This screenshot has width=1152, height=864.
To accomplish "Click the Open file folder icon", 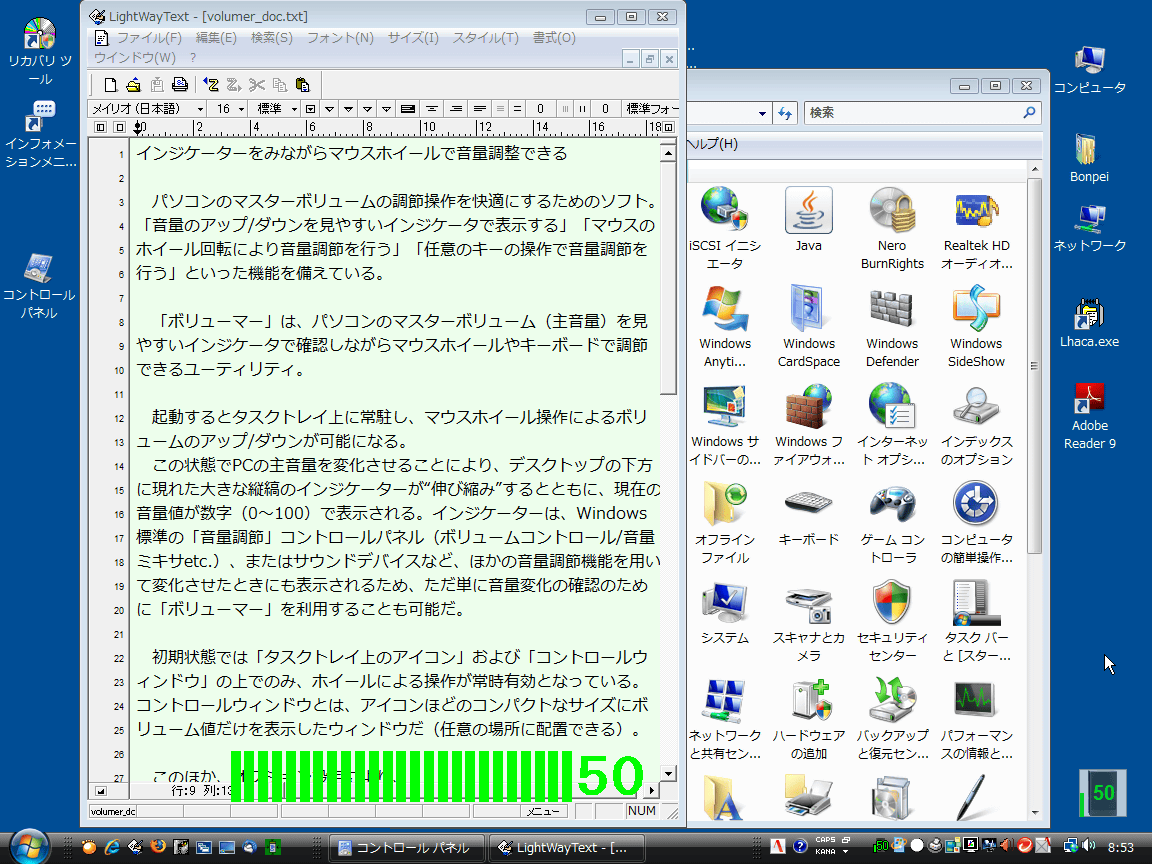I will pos(133,85).
